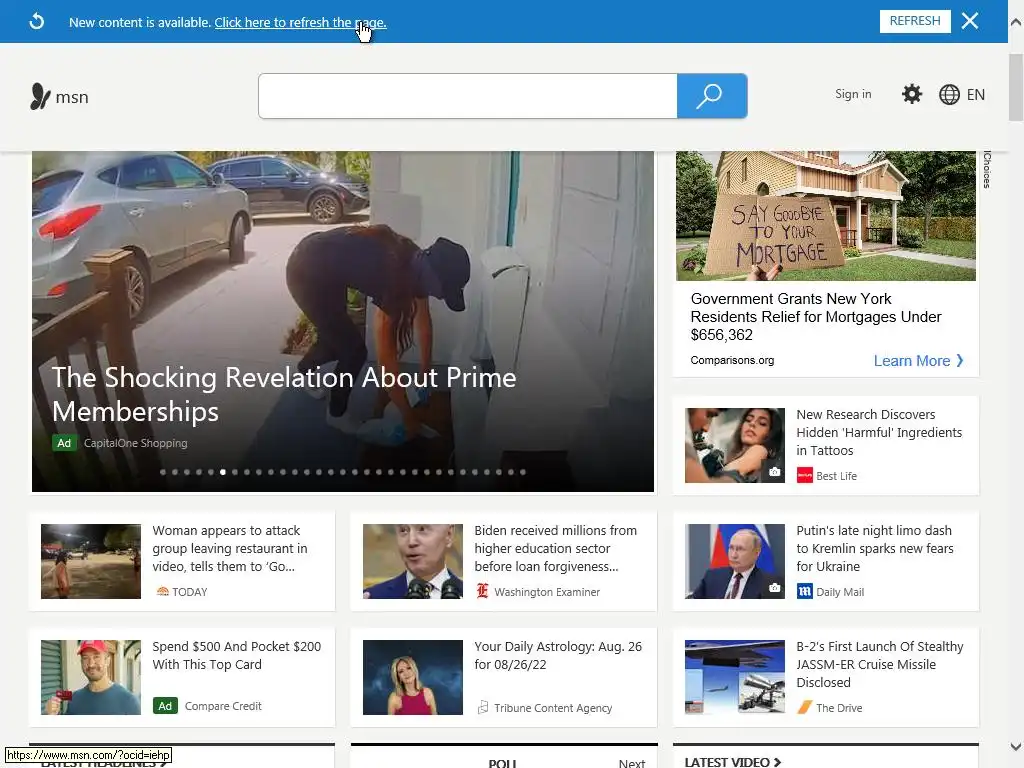Image resolution: width=1024 pixels, height=768 pixels.
Task: Expand the LATEST VIDEO section heading
Action: 733,761
